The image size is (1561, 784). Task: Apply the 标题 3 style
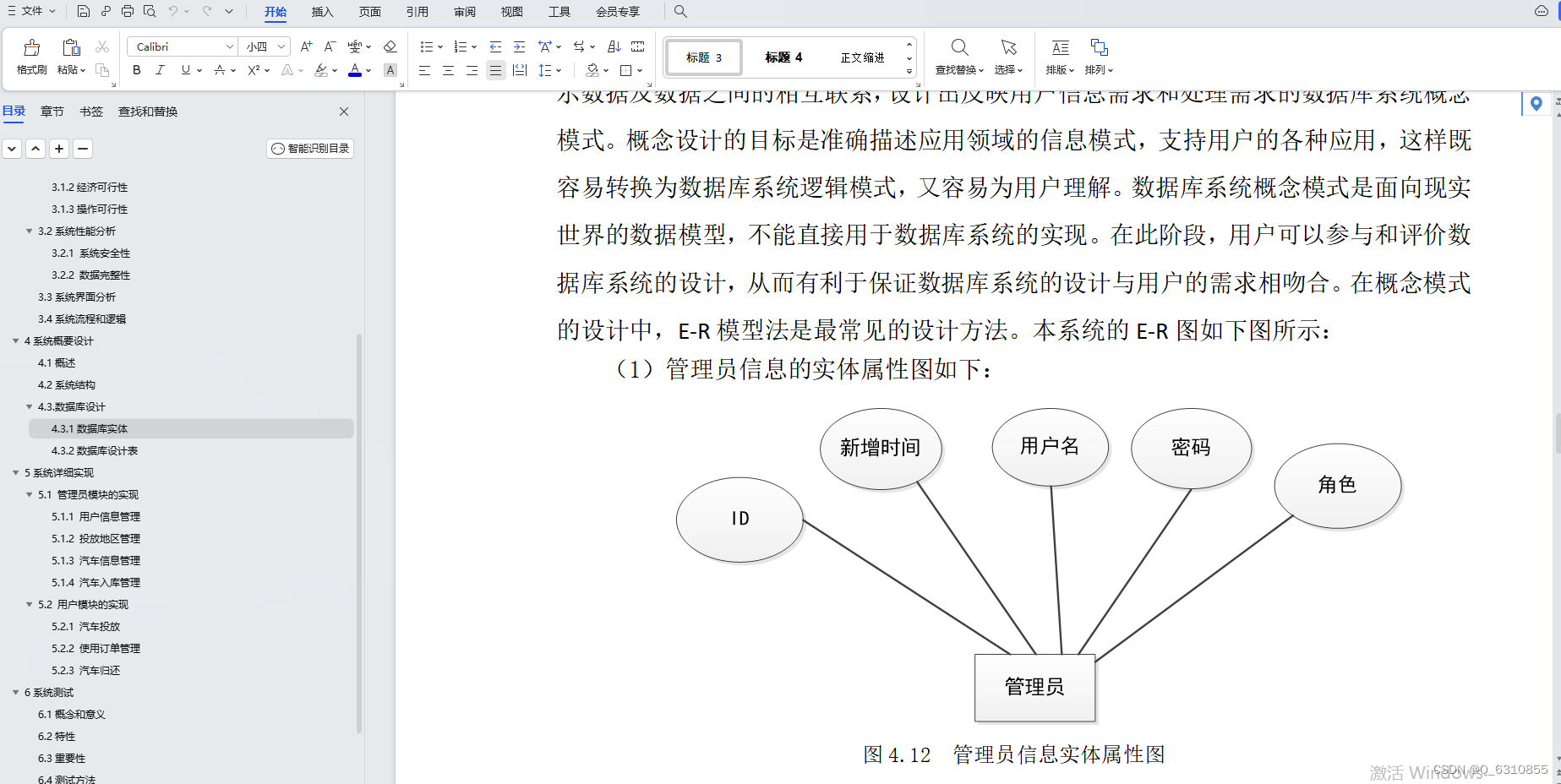coord(704,57)
